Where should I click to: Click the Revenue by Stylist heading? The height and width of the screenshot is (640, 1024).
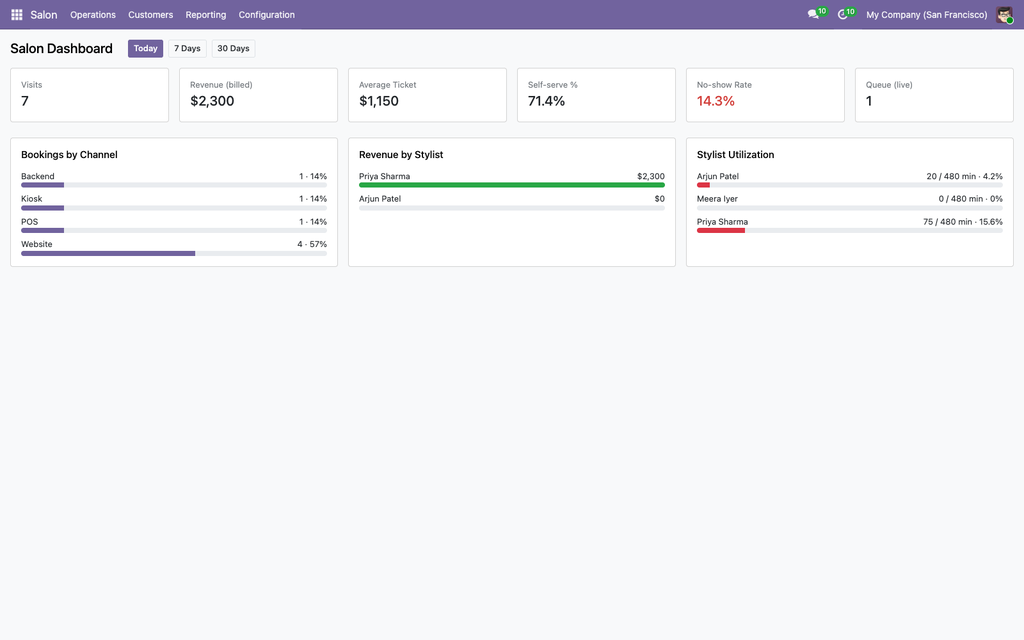point(401,155)
